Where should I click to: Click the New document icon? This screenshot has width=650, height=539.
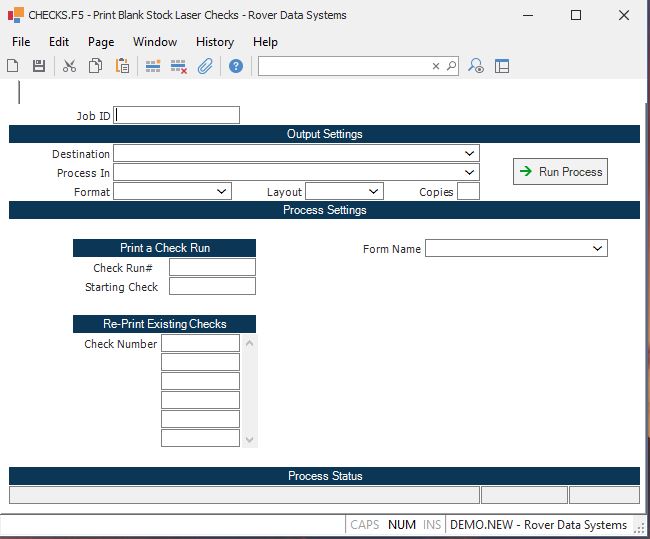(x=13, y=66)
